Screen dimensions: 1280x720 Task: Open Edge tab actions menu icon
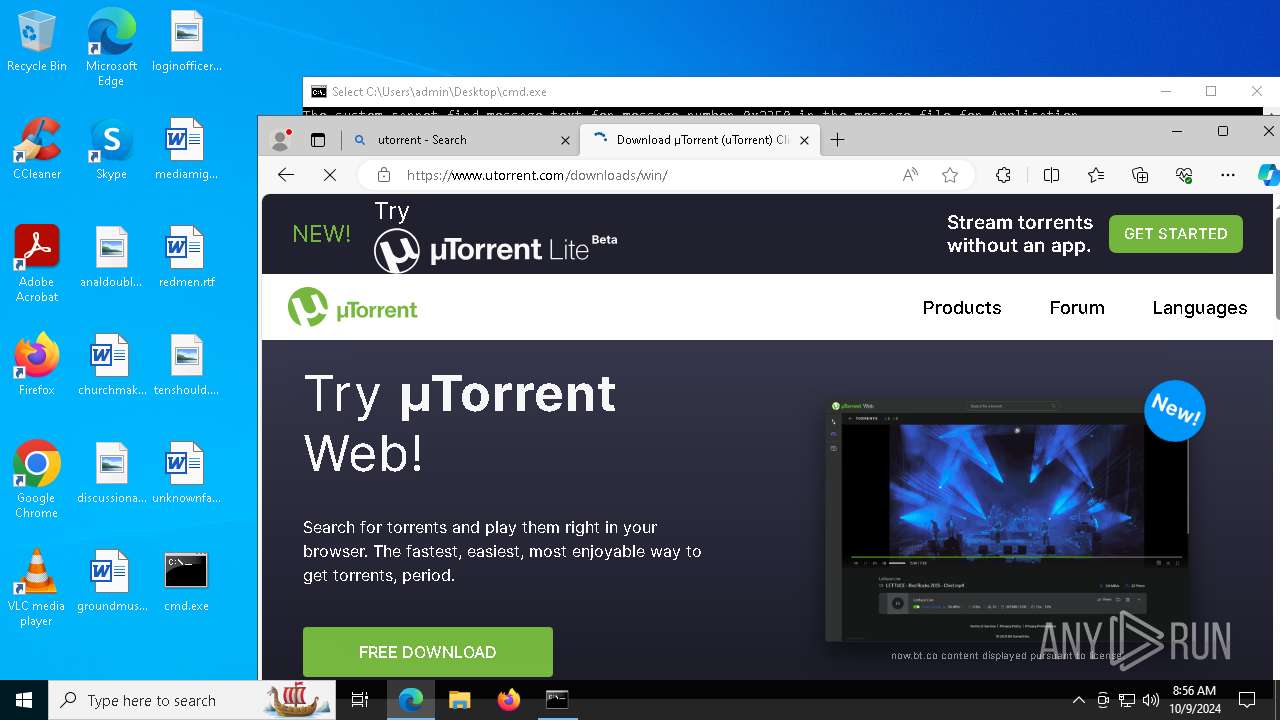tap(318, 140)
